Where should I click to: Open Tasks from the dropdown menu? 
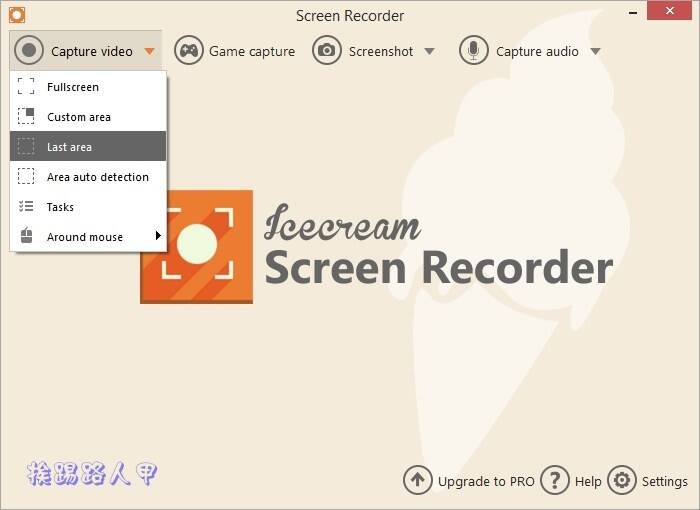click(88, 206)
